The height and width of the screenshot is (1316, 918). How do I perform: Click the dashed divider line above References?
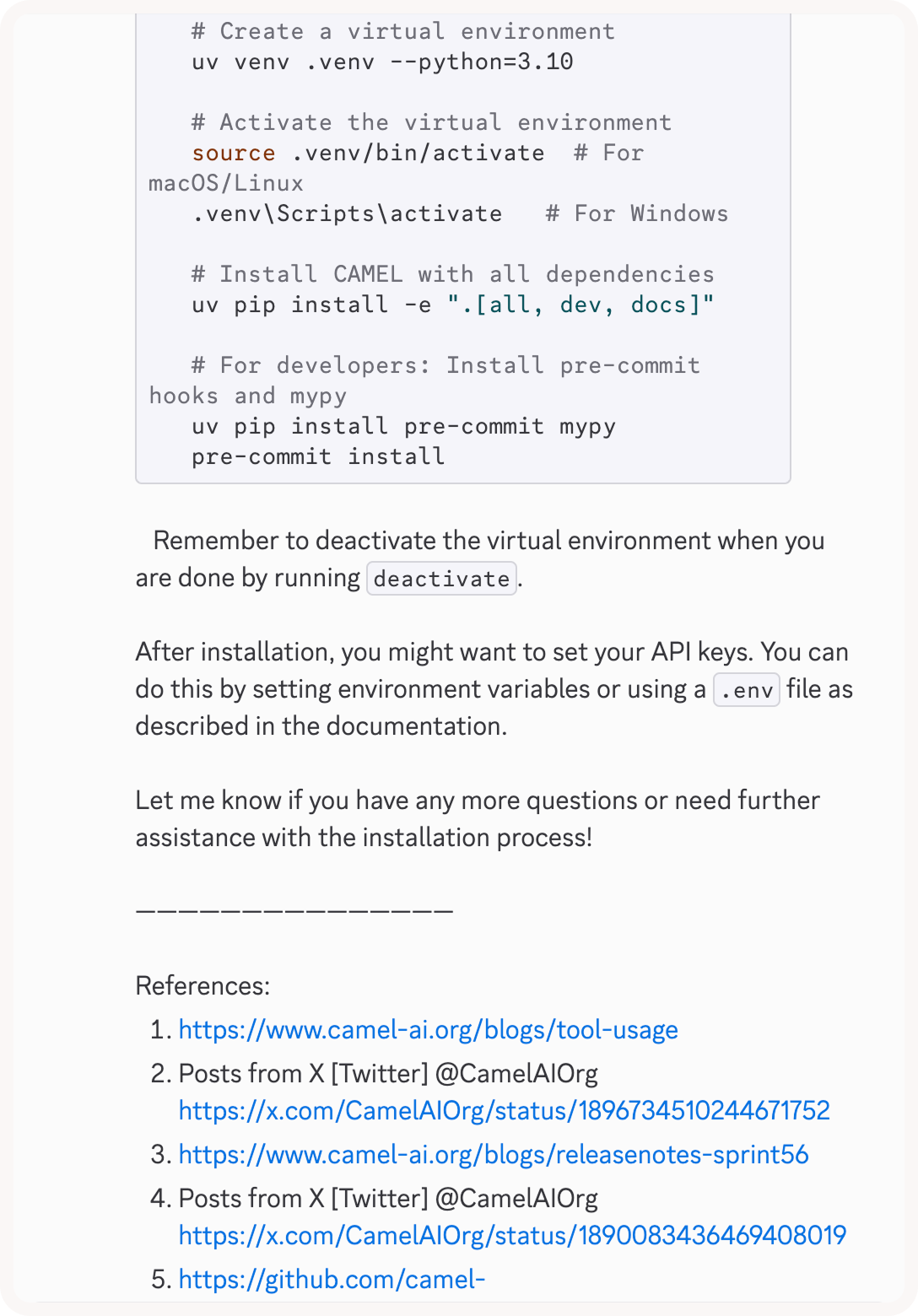coord(294,911)
